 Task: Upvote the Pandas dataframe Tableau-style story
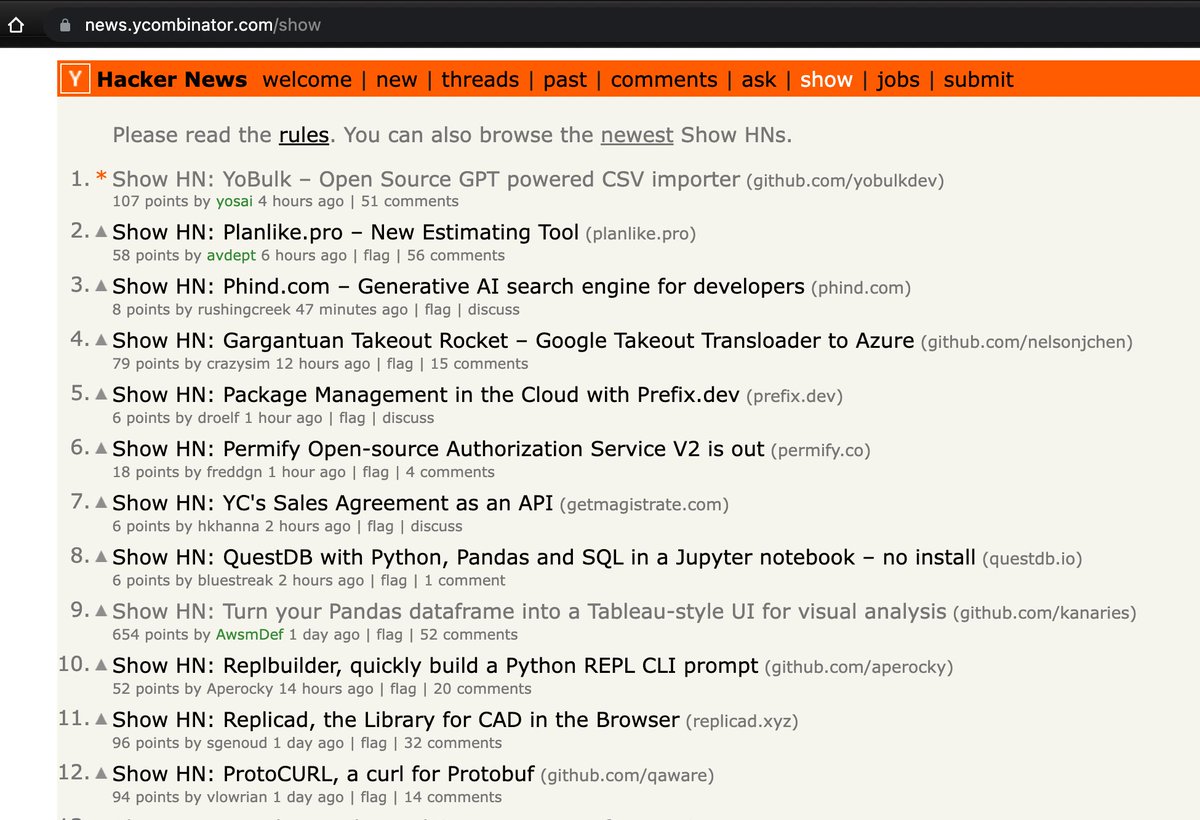tap(101, 611)
